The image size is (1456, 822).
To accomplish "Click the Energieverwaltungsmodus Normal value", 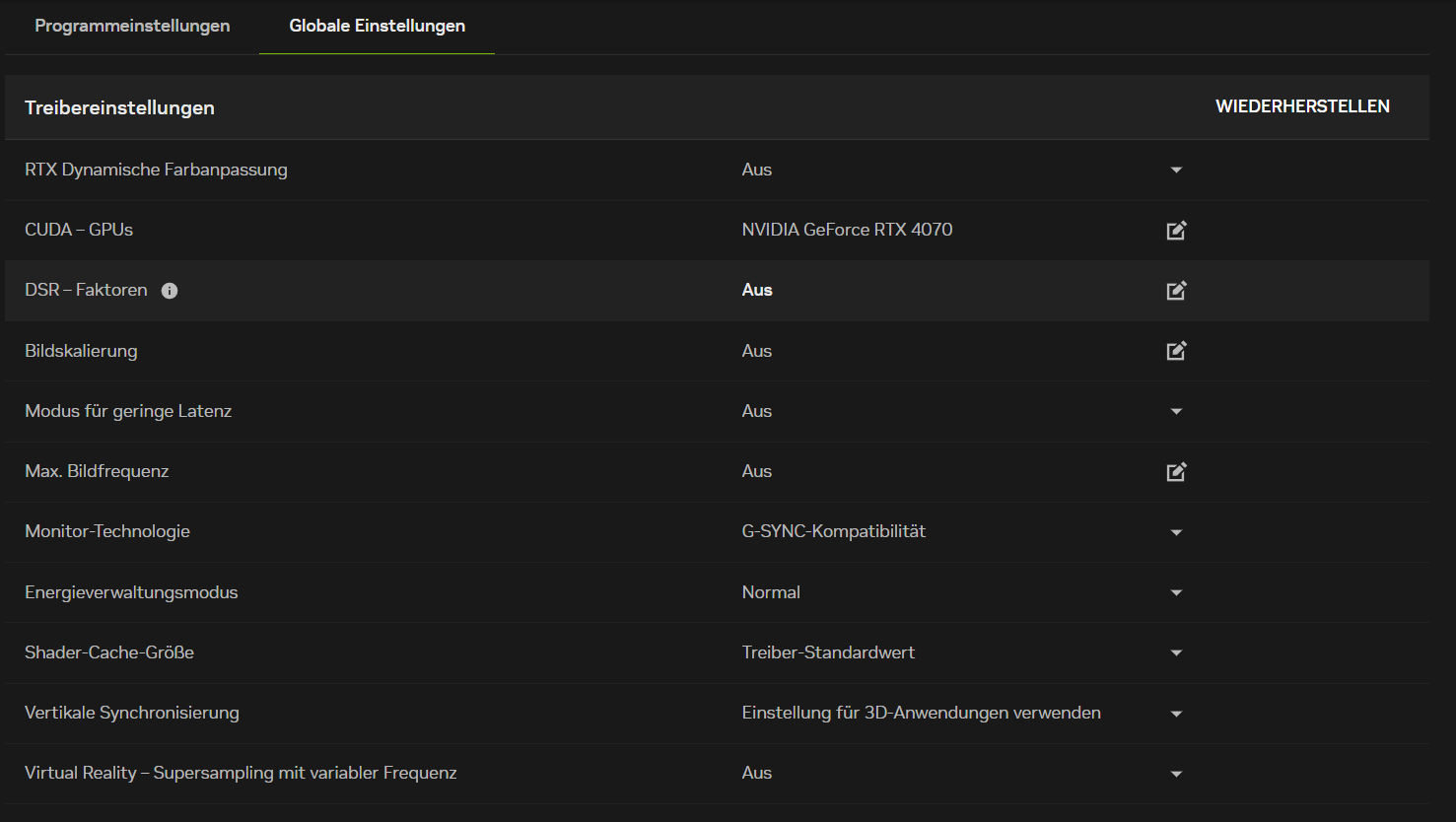I will click(771, 592).
